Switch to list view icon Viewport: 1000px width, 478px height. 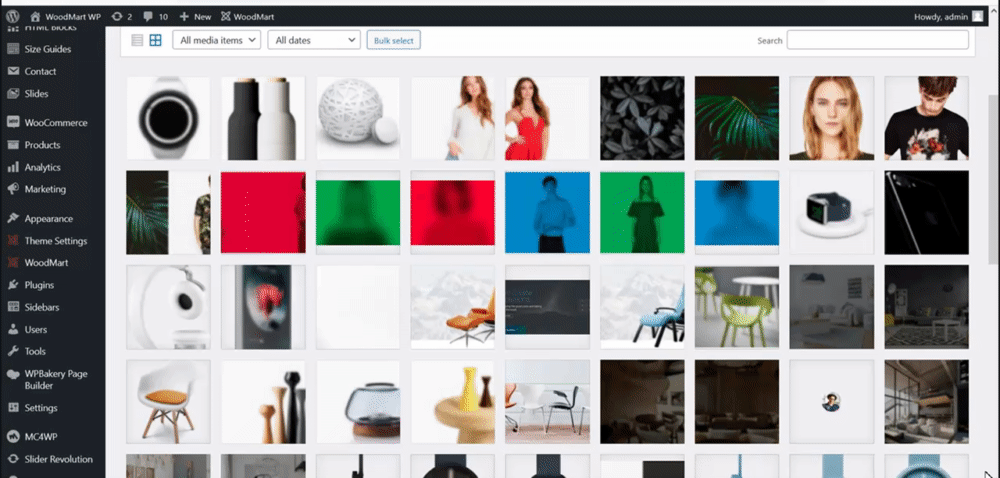coord(137,40)
